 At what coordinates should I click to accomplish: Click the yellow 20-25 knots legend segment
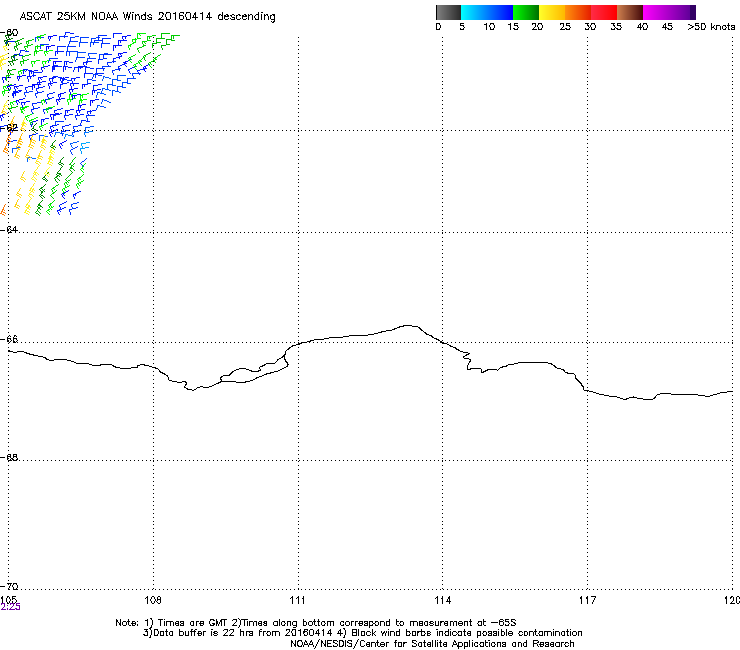pyautogui.click(x=552, y=12)
